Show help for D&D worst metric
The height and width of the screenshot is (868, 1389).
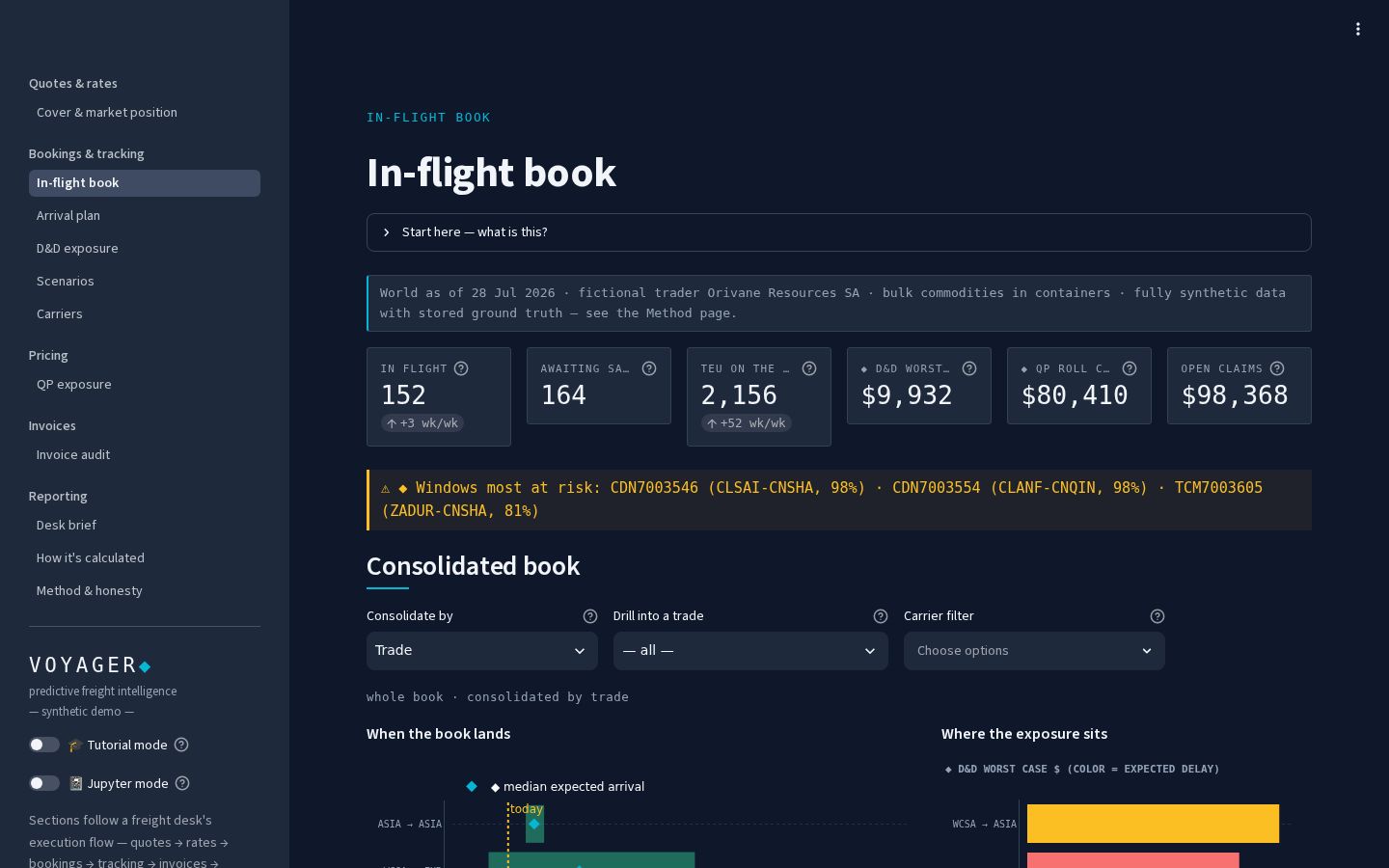[969, 368]
